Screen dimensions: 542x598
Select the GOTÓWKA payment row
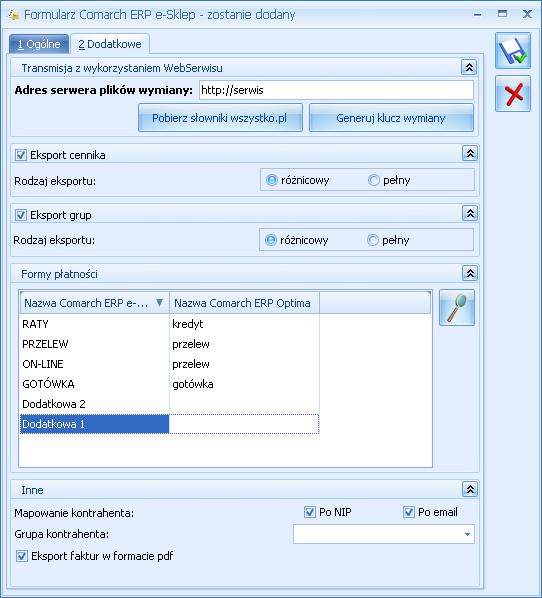(x=169, y=384)
